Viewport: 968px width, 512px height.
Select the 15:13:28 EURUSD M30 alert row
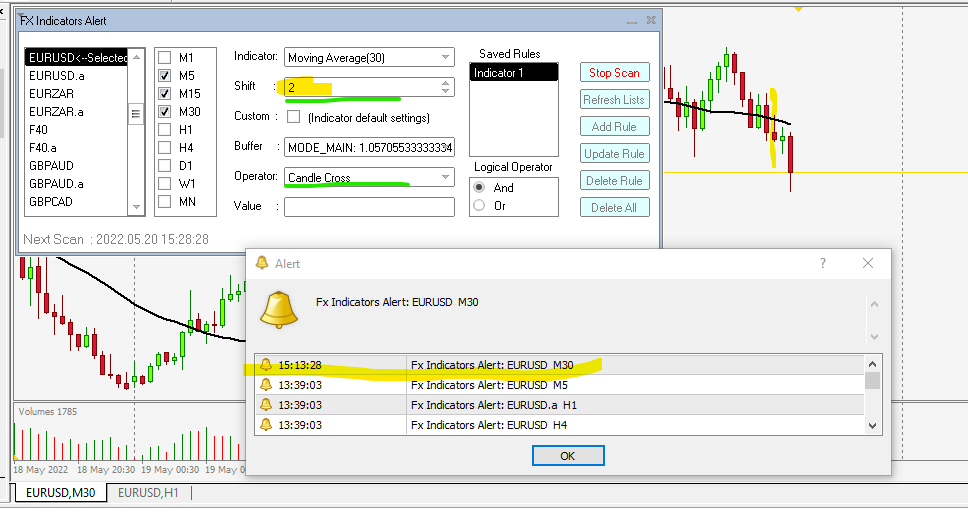click(x=560, y=365)
